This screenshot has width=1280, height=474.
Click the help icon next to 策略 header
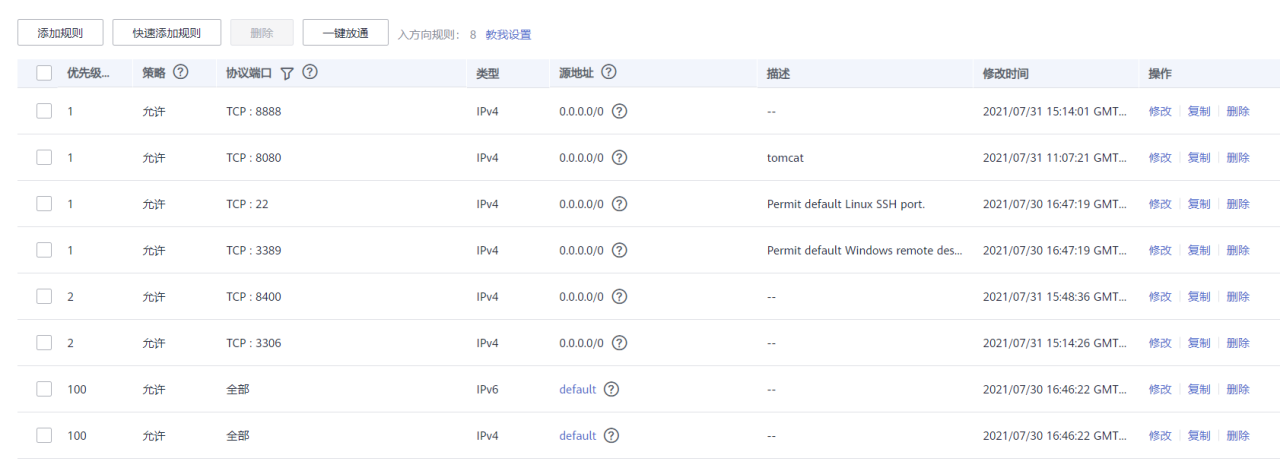(181, 73)
